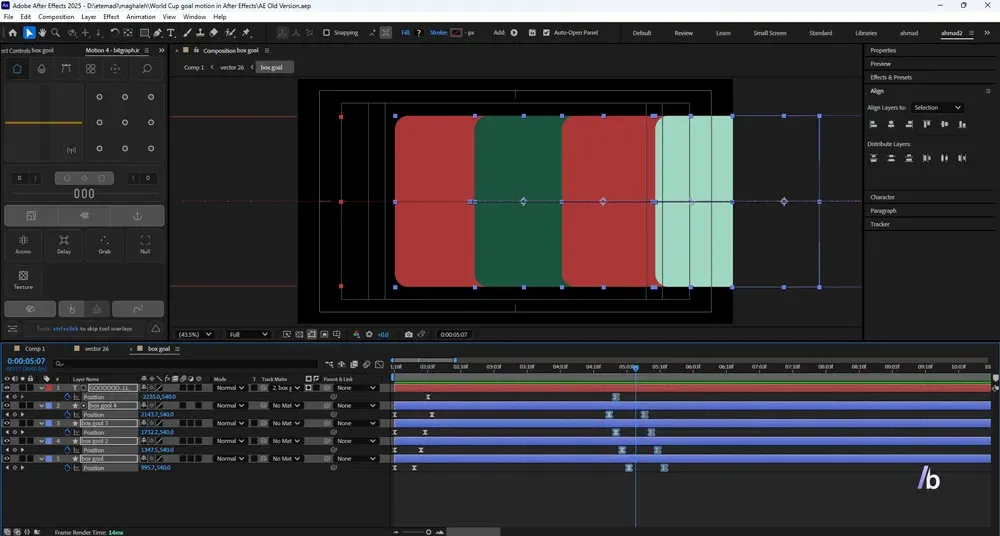This screenshot has height=536, width=1000.
Task: Open the Animation menu
Action: pyautogui.click(x=140, y=17)
